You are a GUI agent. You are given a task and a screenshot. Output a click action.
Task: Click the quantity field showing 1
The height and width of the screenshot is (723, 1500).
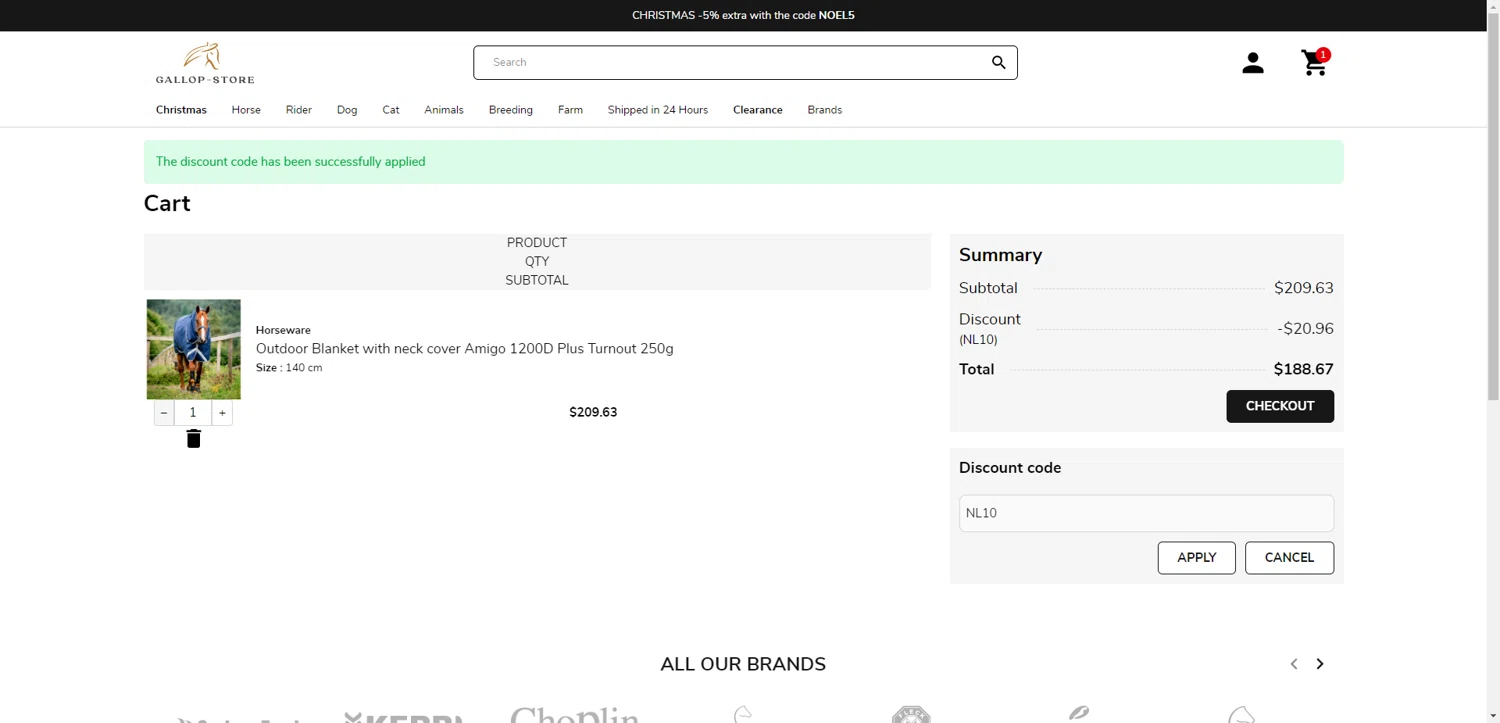193,413
